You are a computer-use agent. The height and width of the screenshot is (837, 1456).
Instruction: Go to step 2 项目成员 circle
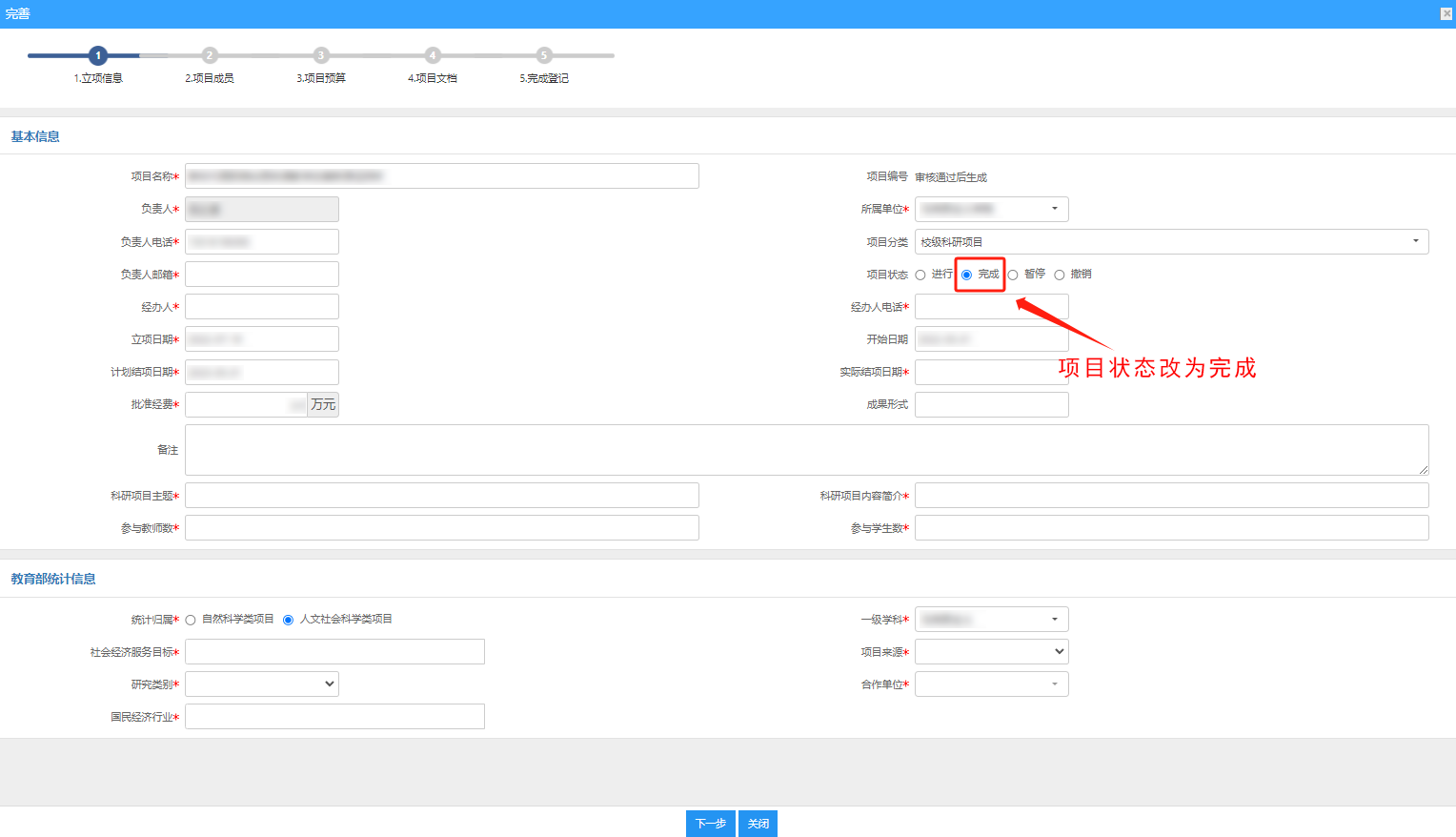[x=210, y=55]
